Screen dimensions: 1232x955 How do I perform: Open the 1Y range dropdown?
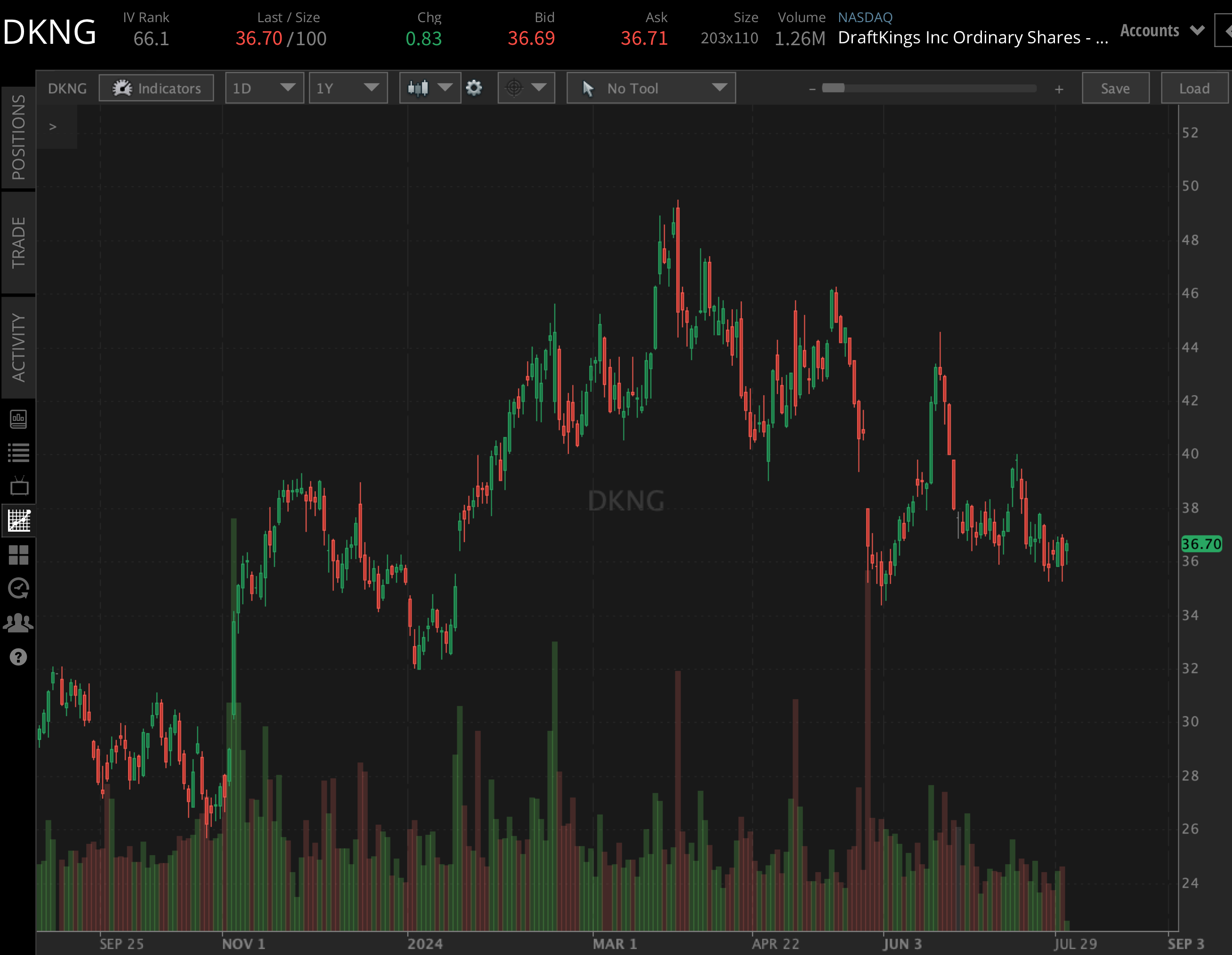348,88
